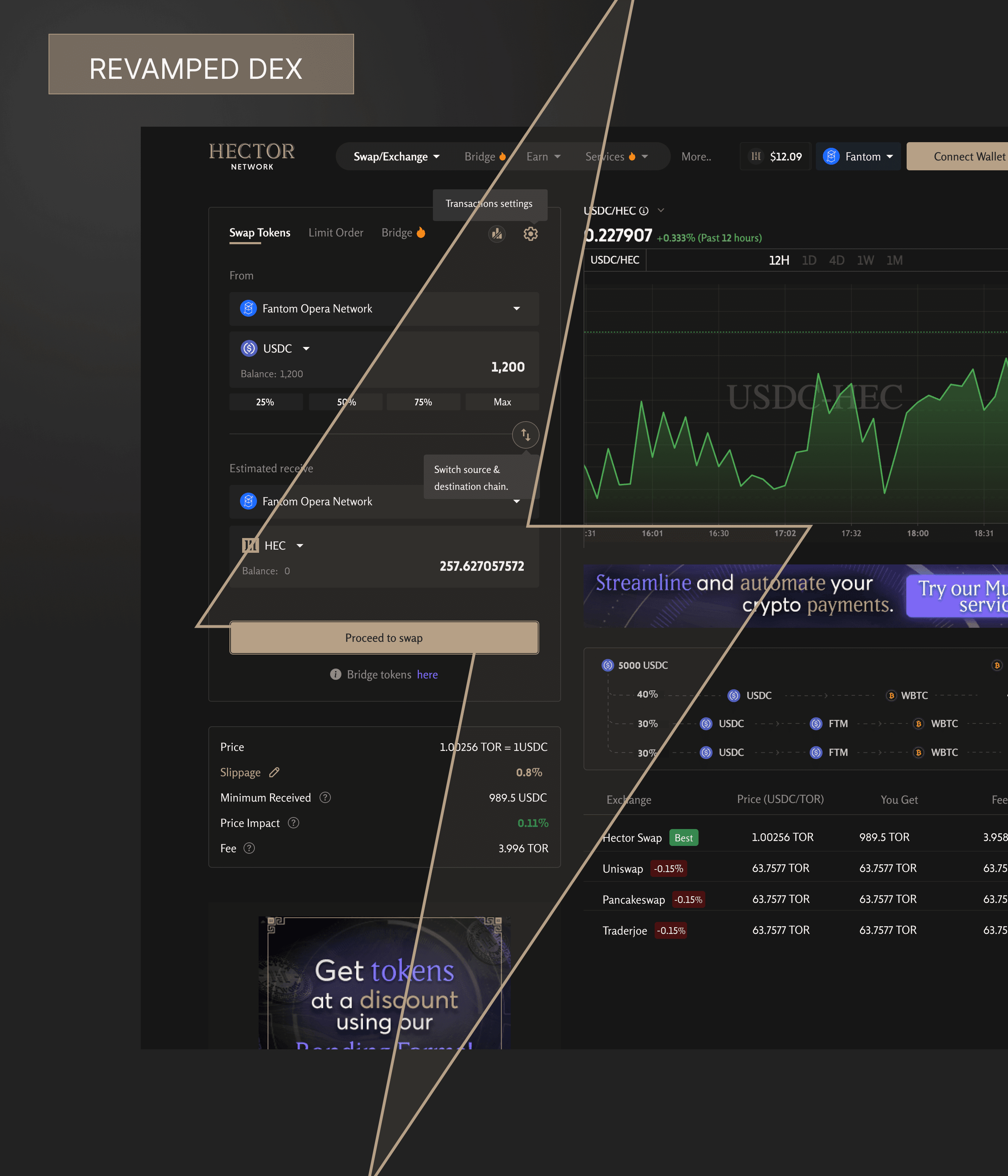Click the chart toggle icon beside settings
This screenshot has width=1008, height=1176.
pos(497,234)
